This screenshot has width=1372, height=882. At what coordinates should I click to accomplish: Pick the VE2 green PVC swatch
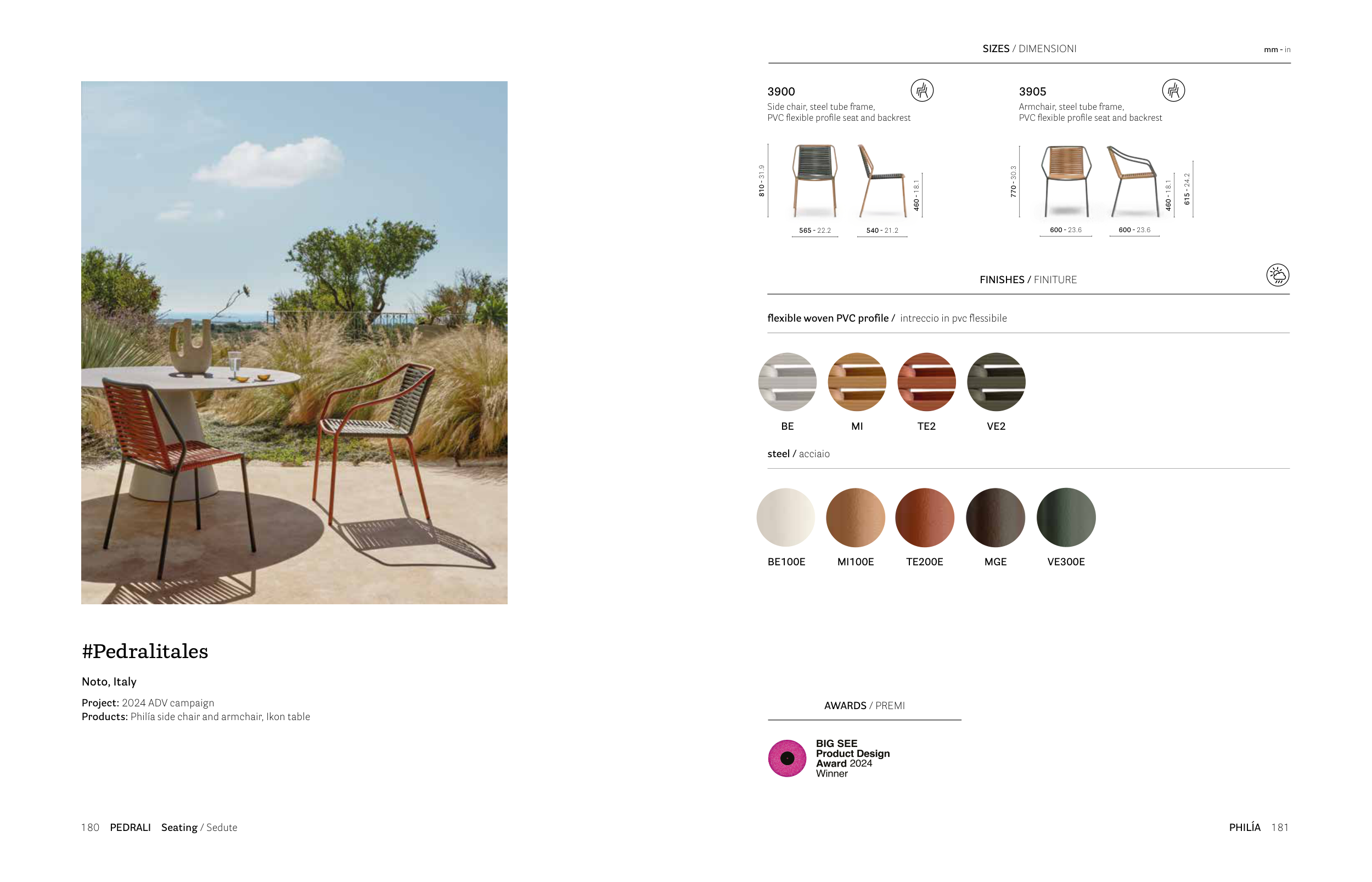coord(996,381)
